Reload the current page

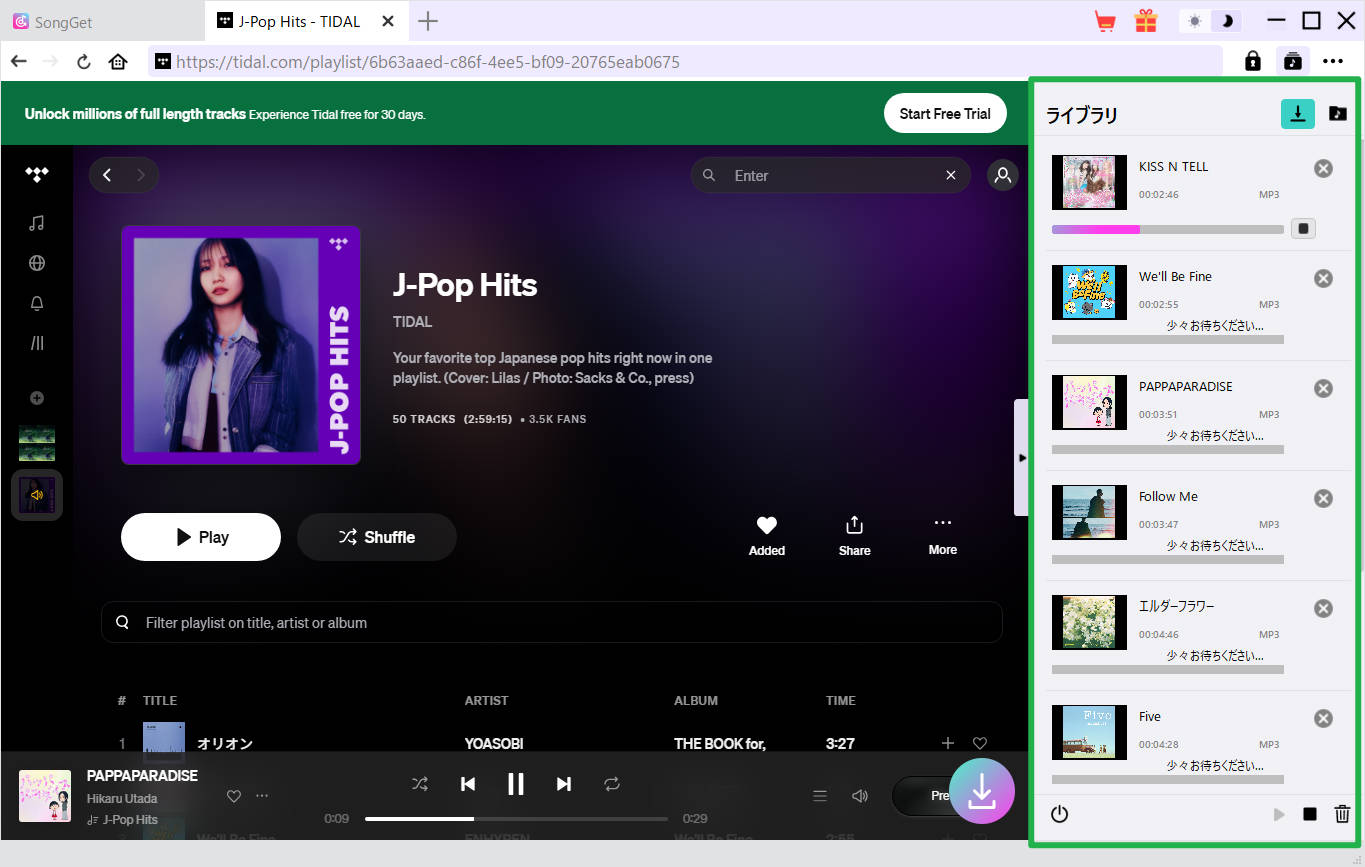pos(84,62)
